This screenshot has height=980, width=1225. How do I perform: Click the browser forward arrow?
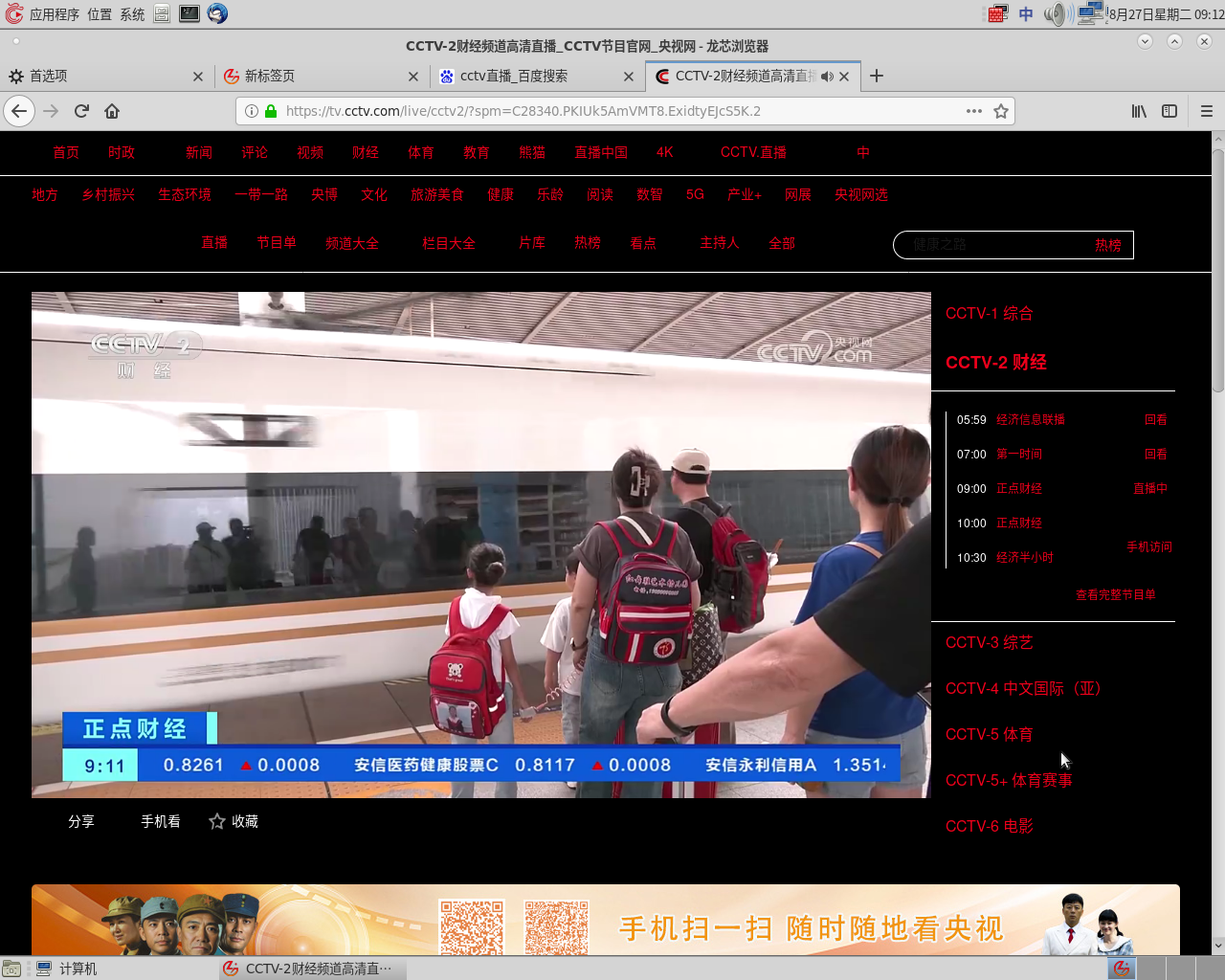[51, 111]
